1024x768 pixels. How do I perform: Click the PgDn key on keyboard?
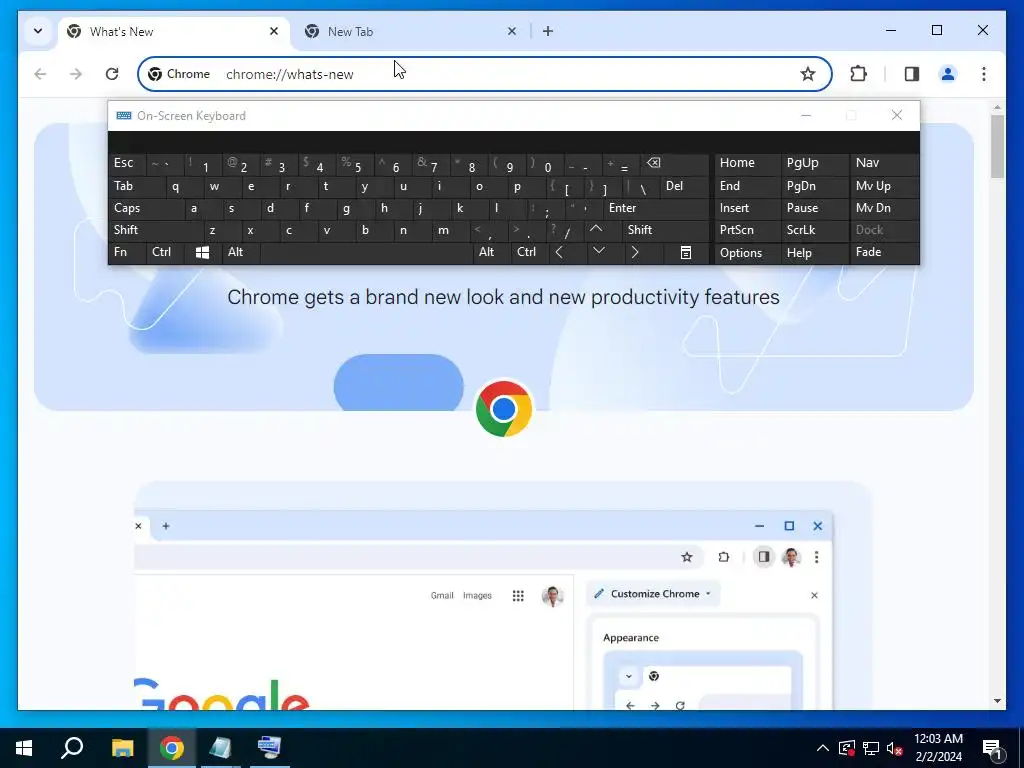814,186
